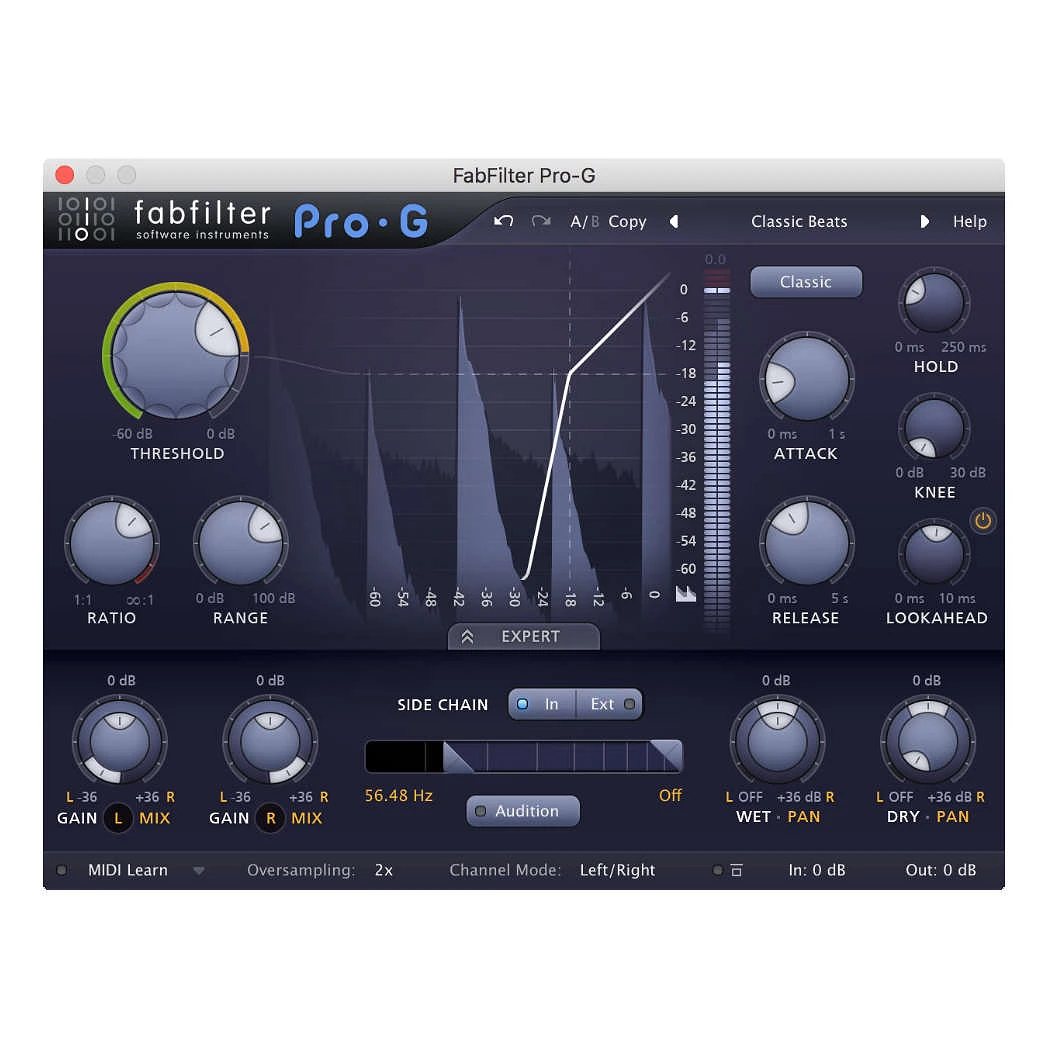Click the Lookahead knob

[x=934, y=554]
